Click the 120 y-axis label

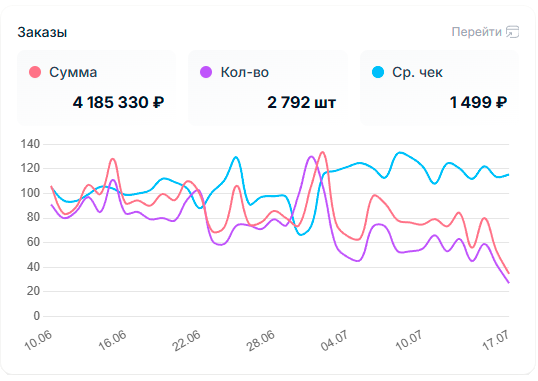(x=30, y=169)
